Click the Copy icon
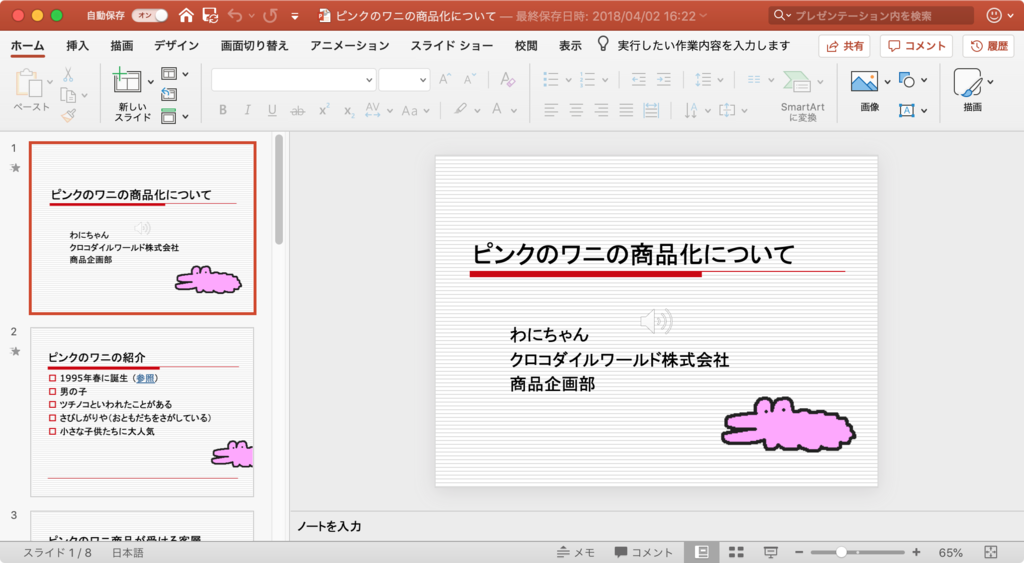The width and height of the screenshot is (1024, 563). 68,95
